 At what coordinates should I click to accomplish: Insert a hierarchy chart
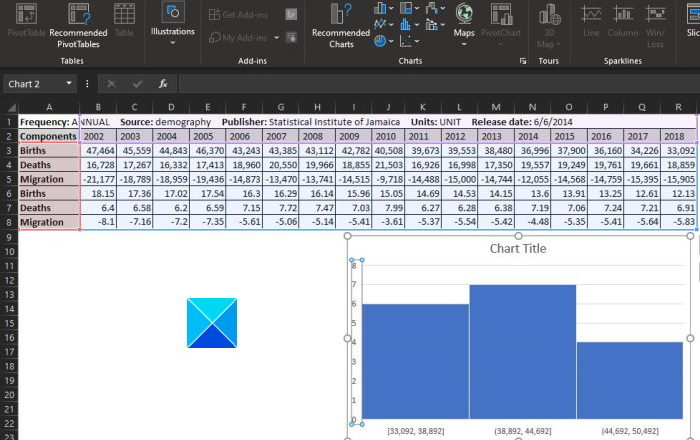click(406, 8)
